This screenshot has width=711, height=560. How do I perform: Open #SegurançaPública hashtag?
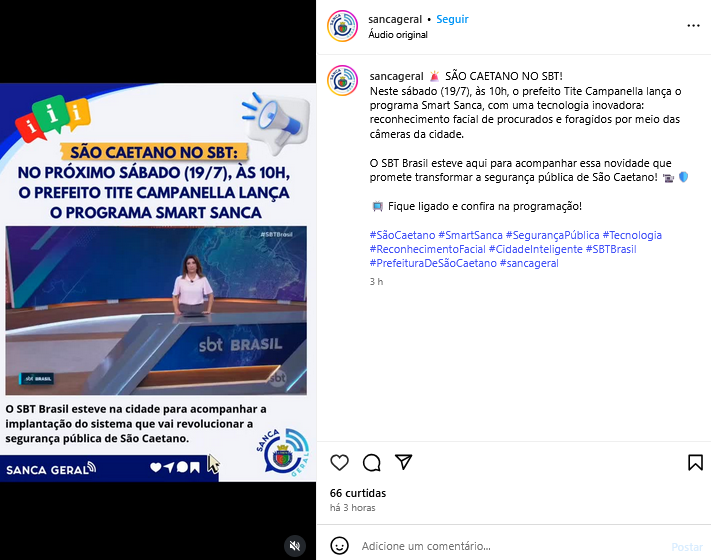click(x=552, y=235)
